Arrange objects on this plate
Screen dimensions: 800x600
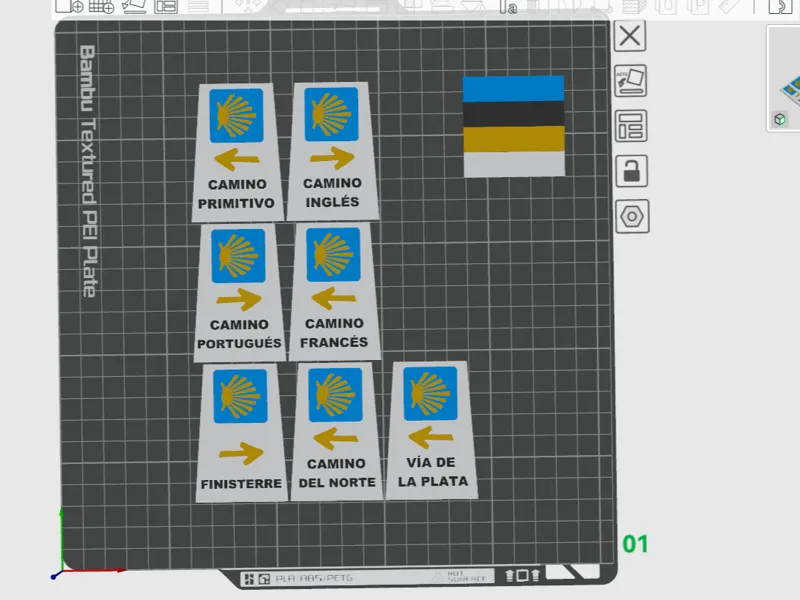631,126
